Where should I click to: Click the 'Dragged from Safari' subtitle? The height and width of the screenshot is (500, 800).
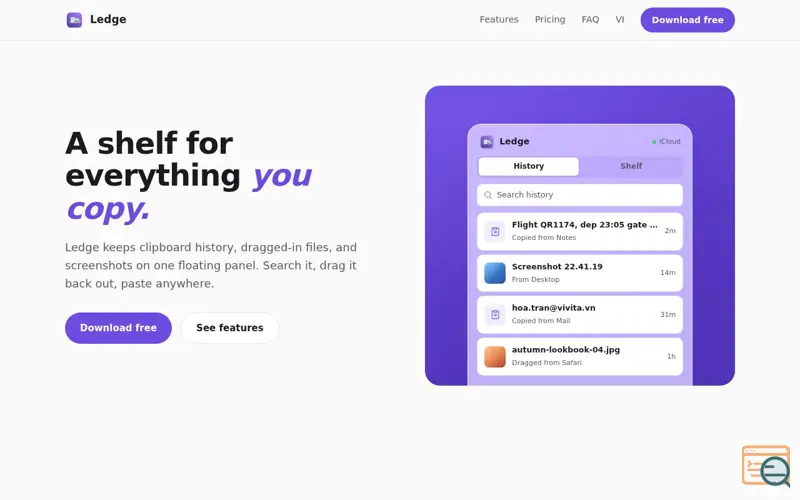(546, 363)
